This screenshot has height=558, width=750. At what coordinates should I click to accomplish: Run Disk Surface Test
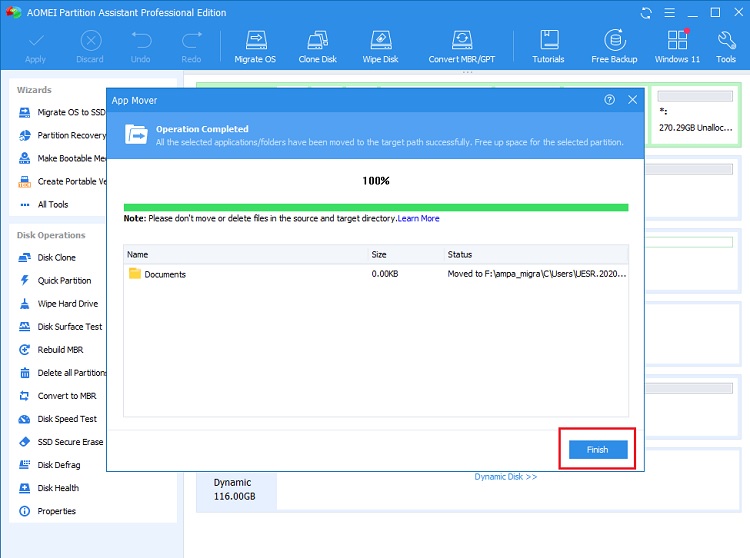click(x=61, y=327)
